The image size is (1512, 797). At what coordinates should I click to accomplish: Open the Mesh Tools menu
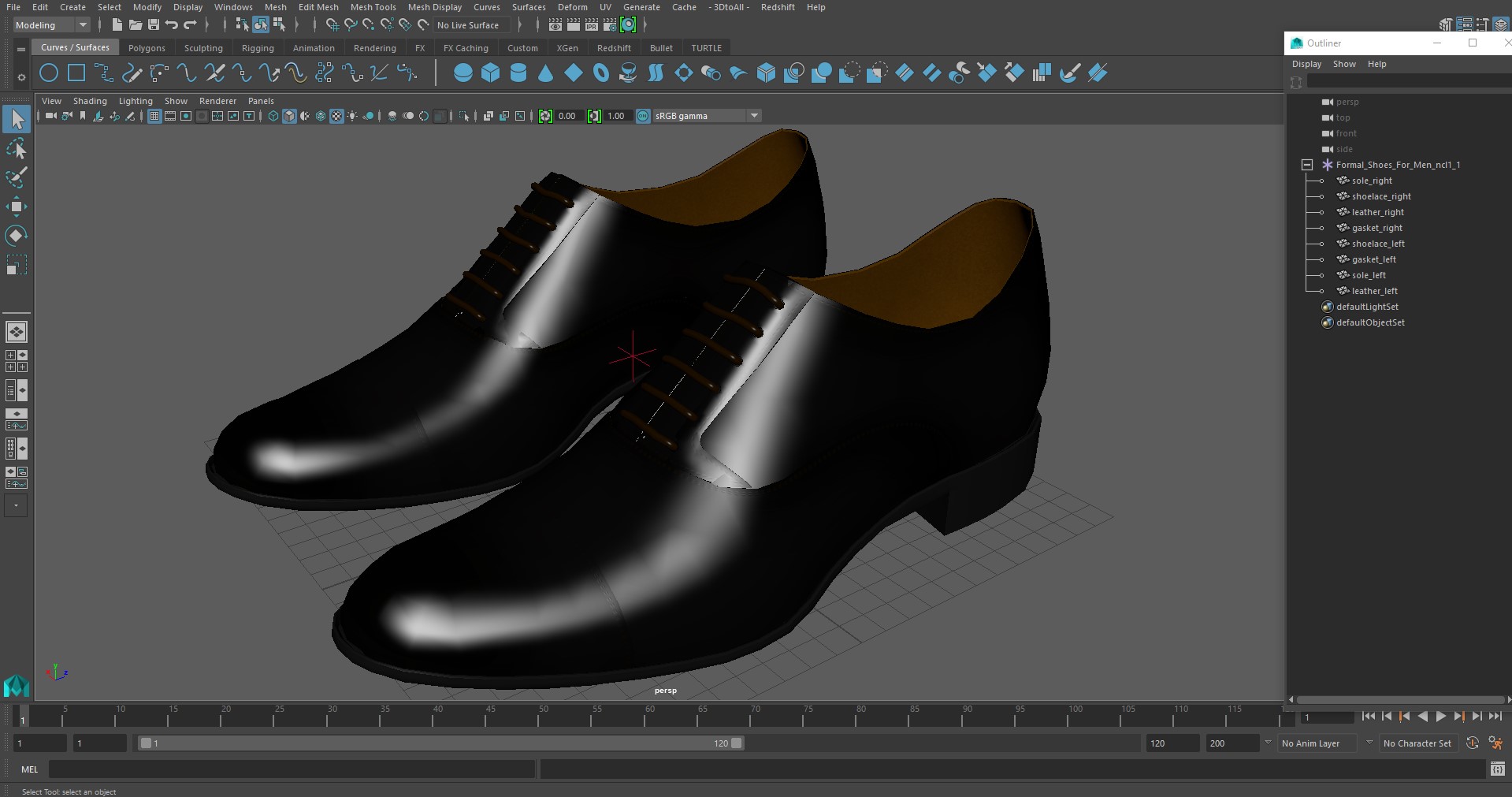[x=373, y=7]
